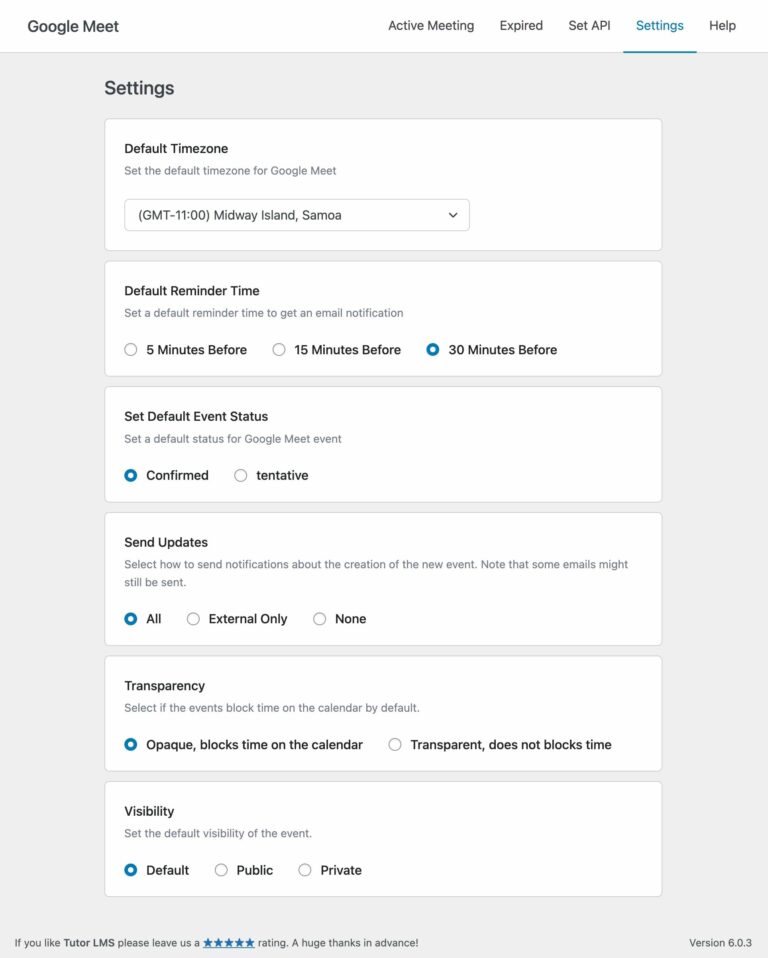Select 15 Minutes Before reminder
Viewport: 768px width, 958px height.
(x=279, y=349)
